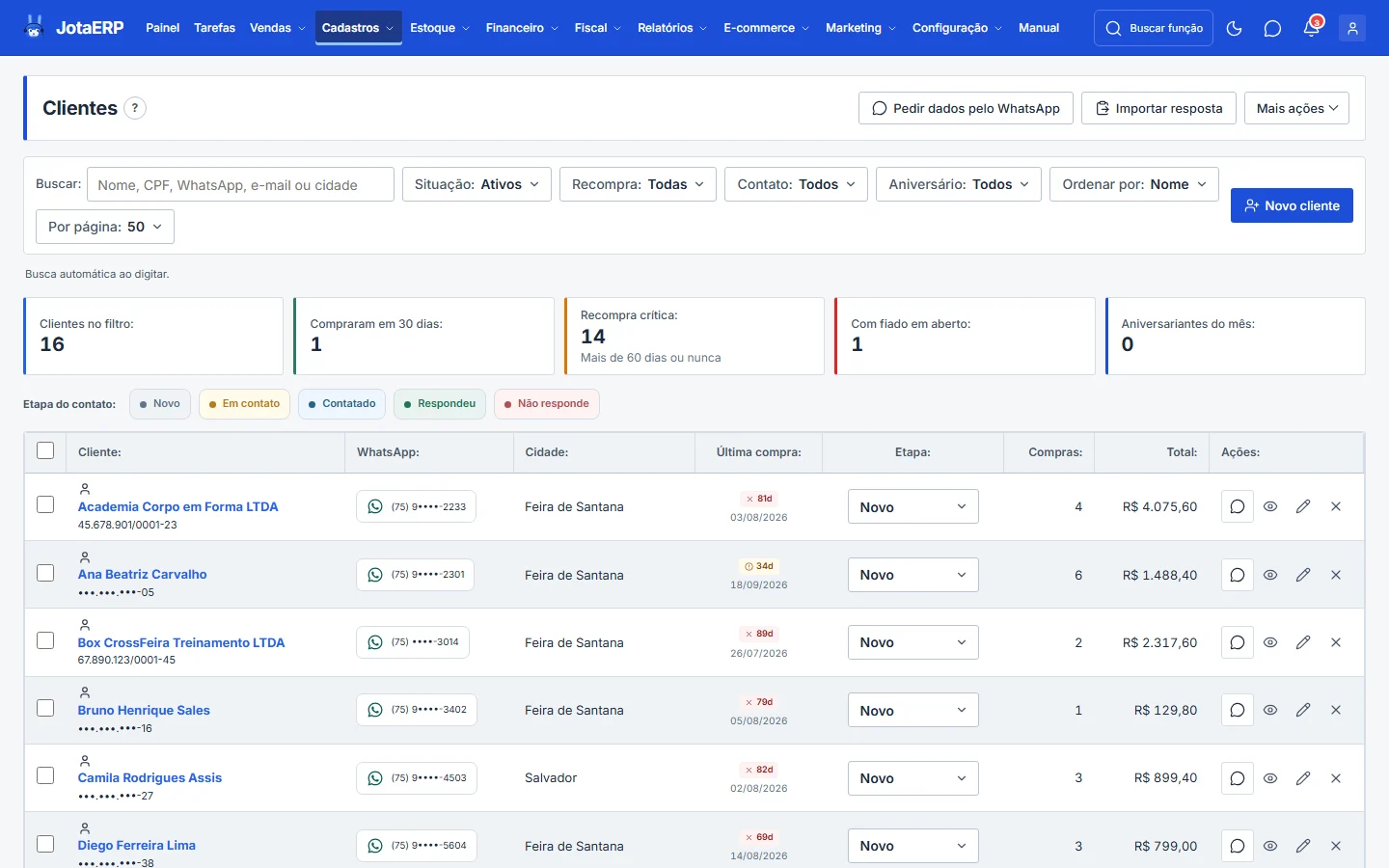
Task: Click the Novo cliente button
Action: coord(1292,205)
